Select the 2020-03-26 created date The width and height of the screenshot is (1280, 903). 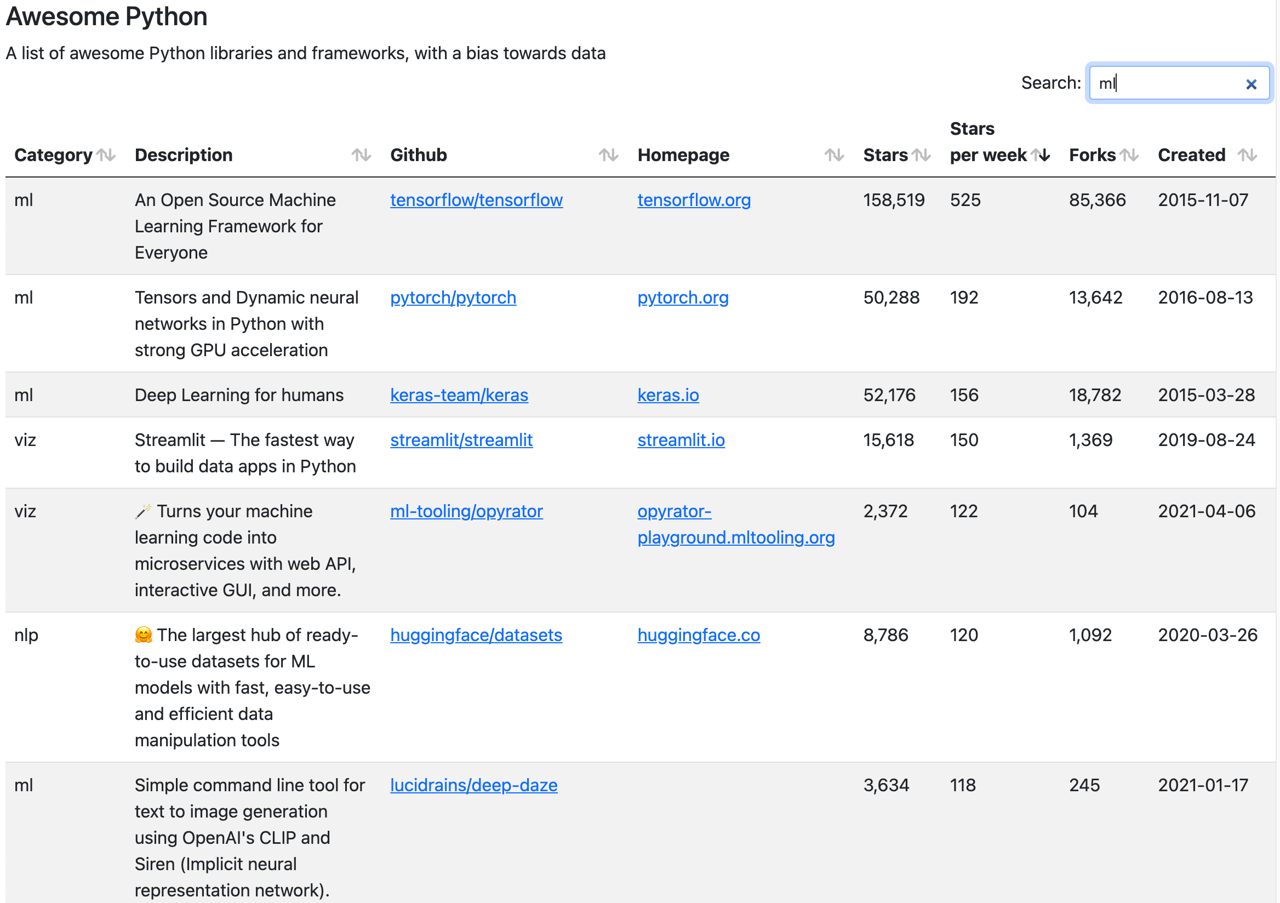(1207, 635)
